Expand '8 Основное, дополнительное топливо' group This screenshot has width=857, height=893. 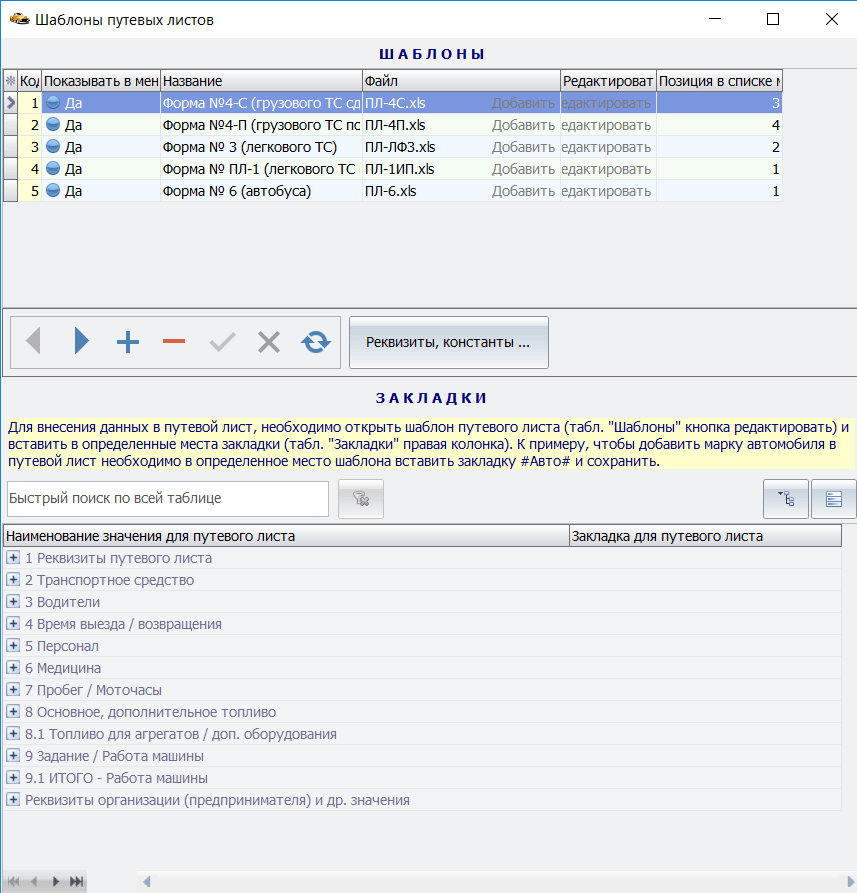[13, 712]
